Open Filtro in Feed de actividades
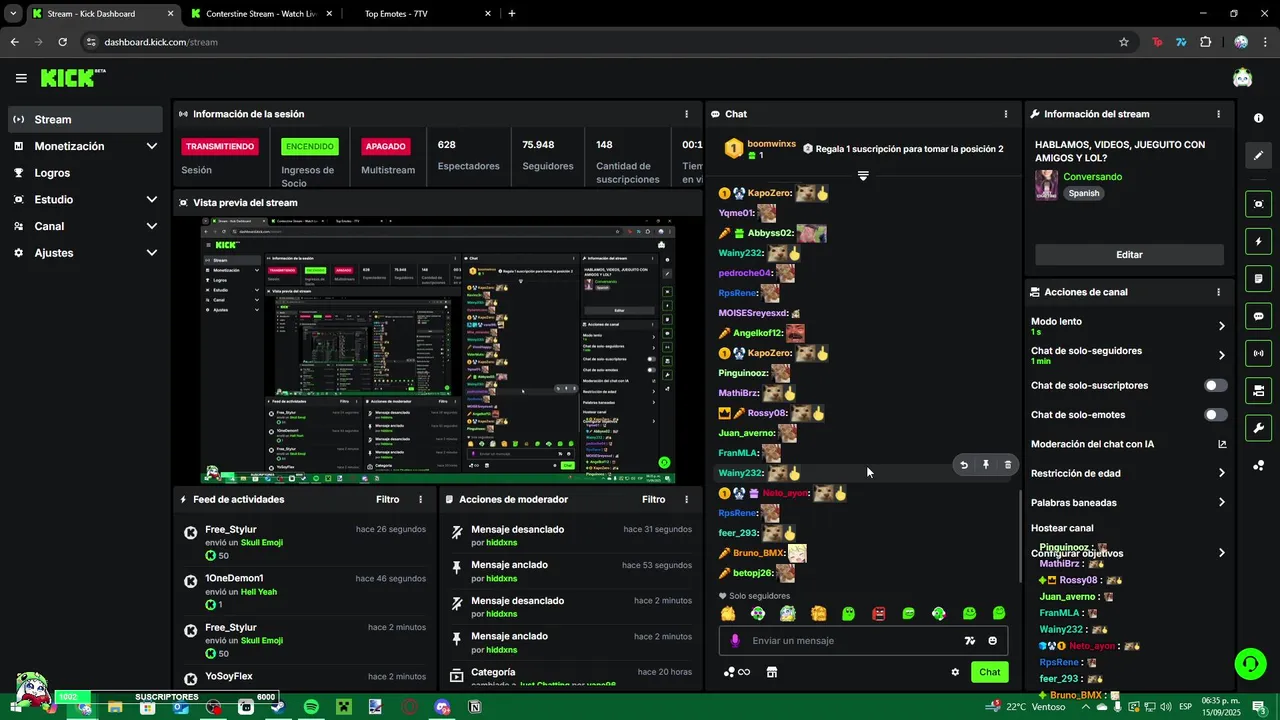 coord(388,499)
